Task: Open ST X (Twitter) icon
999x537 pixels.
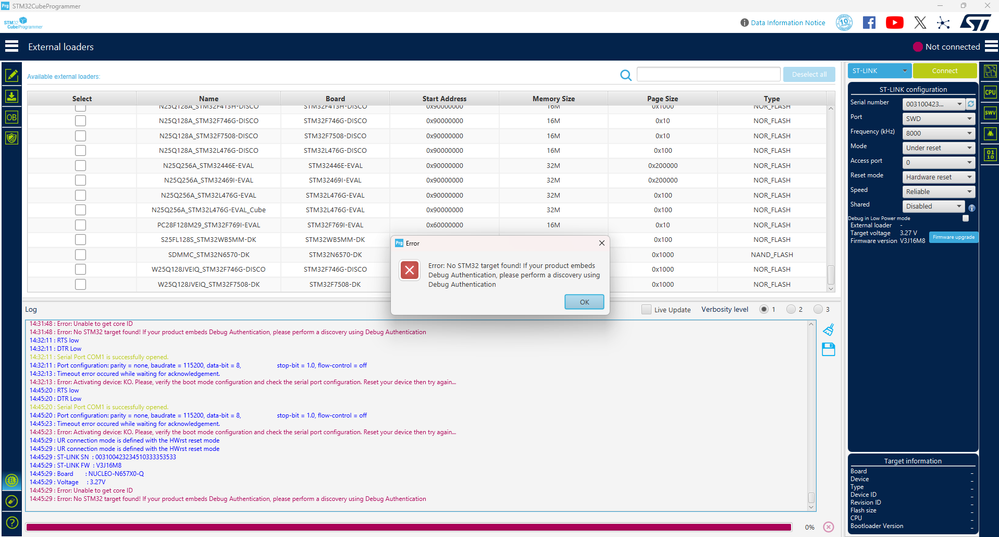Action: (x=920, y=22)
